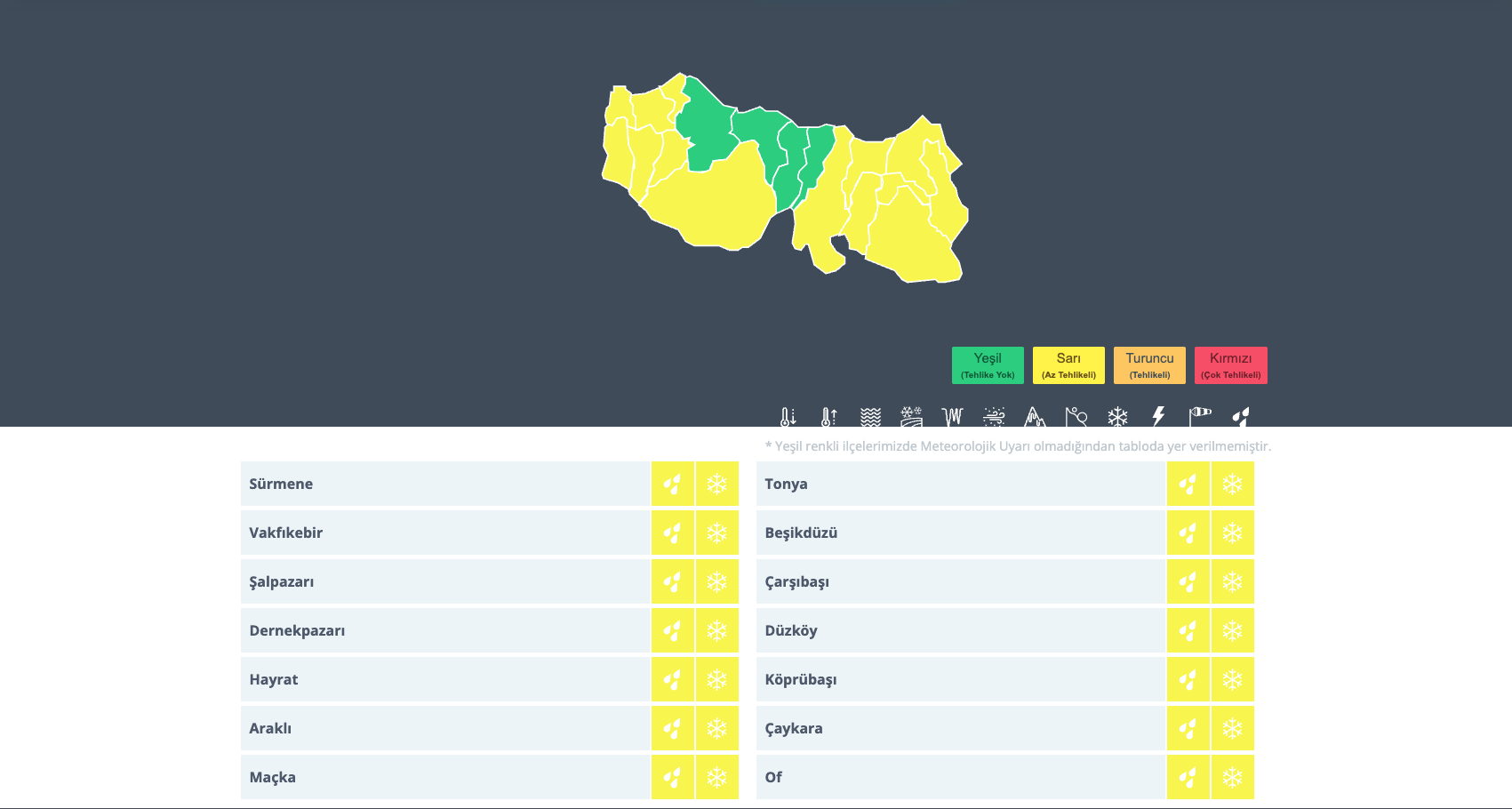Click the raindrops icon in the hazard icon row
Viewport: 1512px width, 809px height.
click(1241, 417)
